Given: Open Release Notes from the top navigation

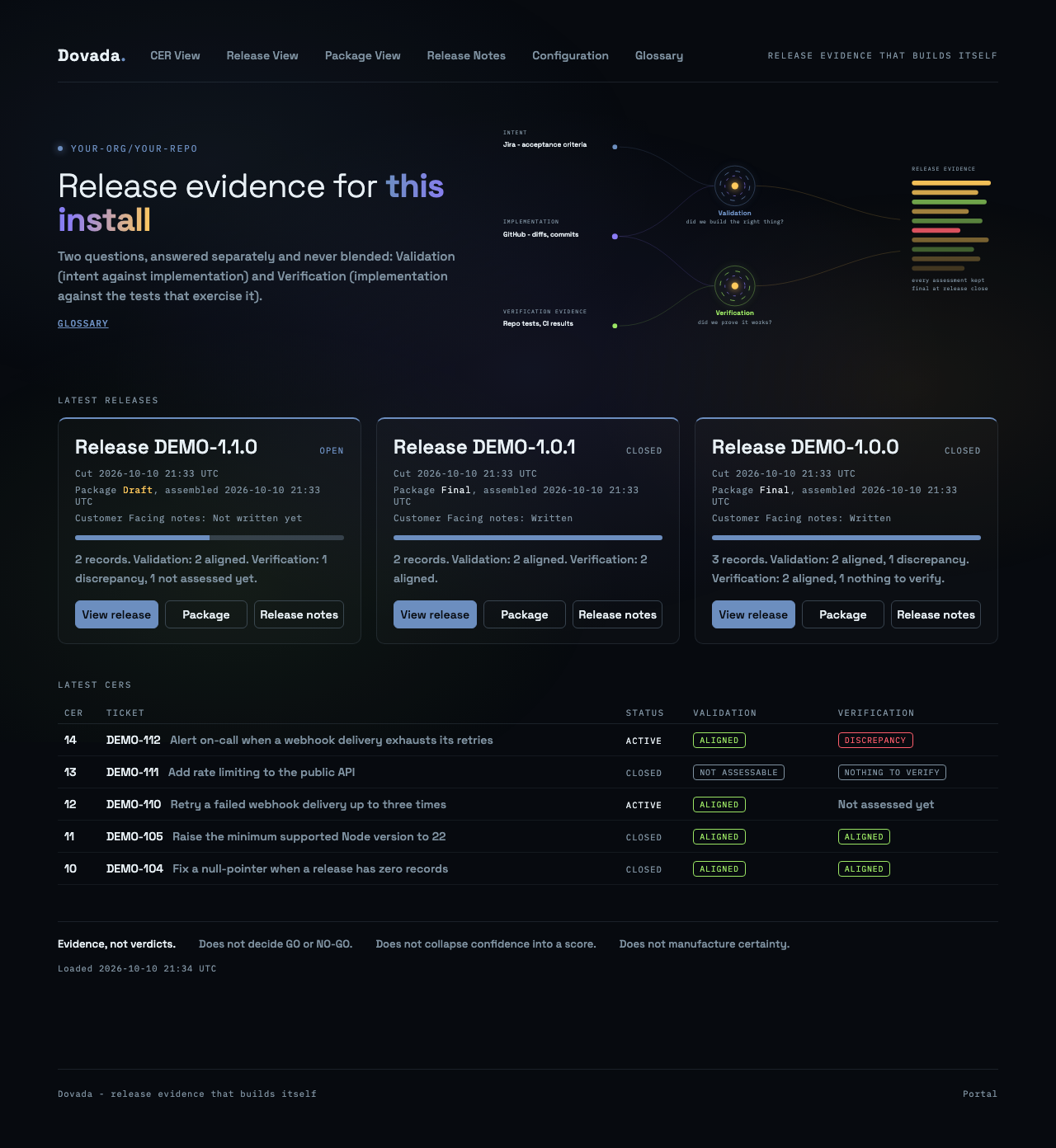Looking at the screenshot, I should 466,55.
